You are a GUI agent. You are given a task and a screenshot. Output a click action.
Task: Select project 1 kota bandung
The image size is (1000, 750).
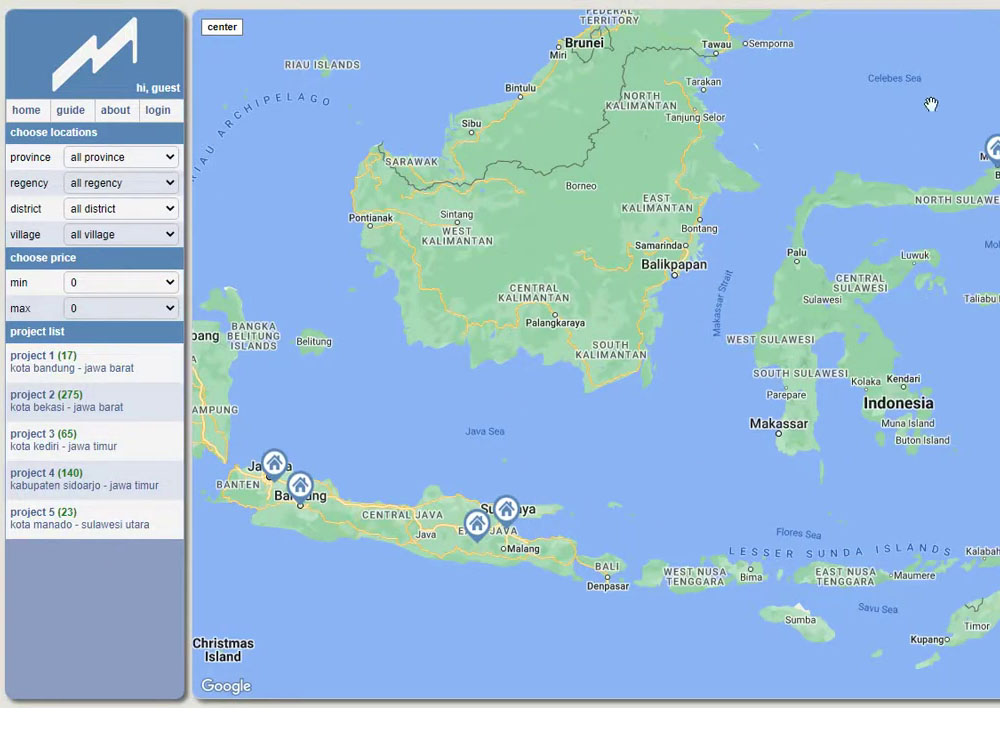[x=94, y=362]
